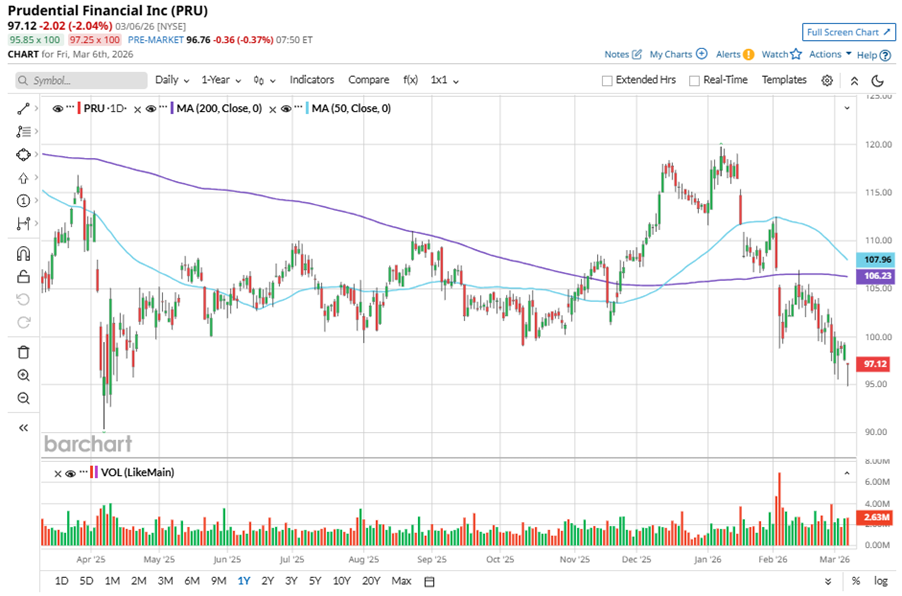The width and height of the screenshot is (902, 596).
Task: Zoom in using the magnifier plus icon
Action: [22, 375]
